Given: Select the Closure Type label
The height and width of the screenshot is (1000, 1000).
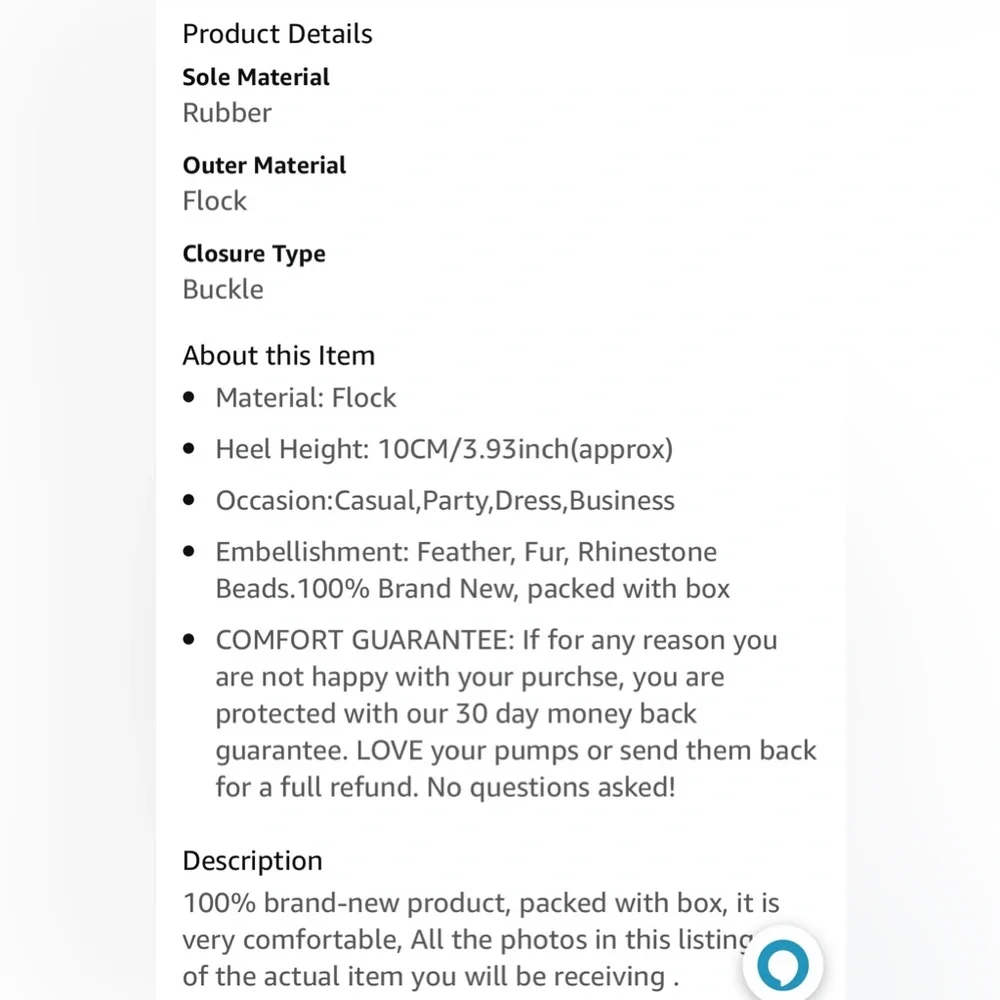Looking at the screenshot, I should [254, 254].
